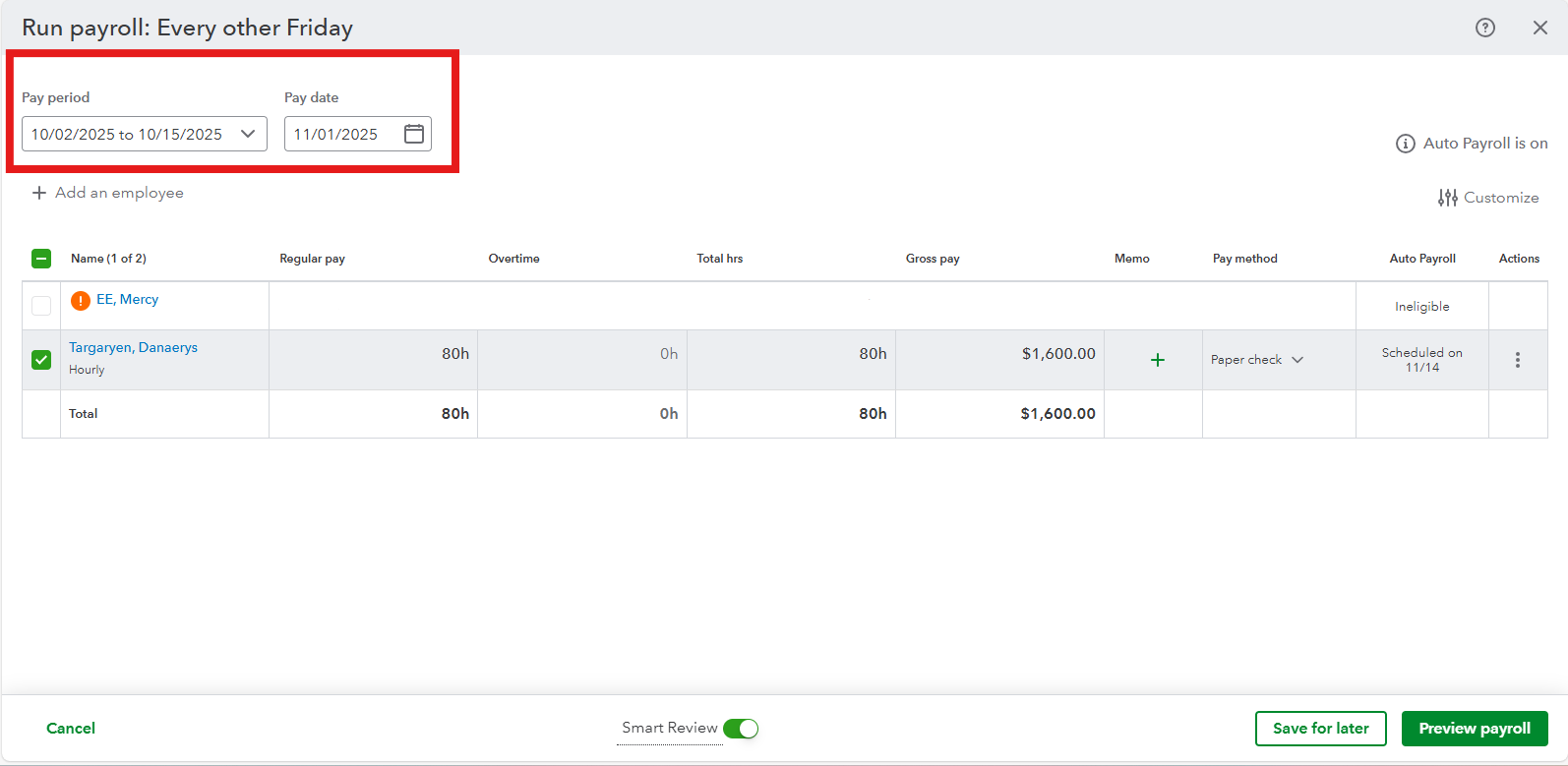This screenshot has height=766, width=1568.
Task: Open the Targaryen, Danaerys employee link
Action: (x=133, y=347)
